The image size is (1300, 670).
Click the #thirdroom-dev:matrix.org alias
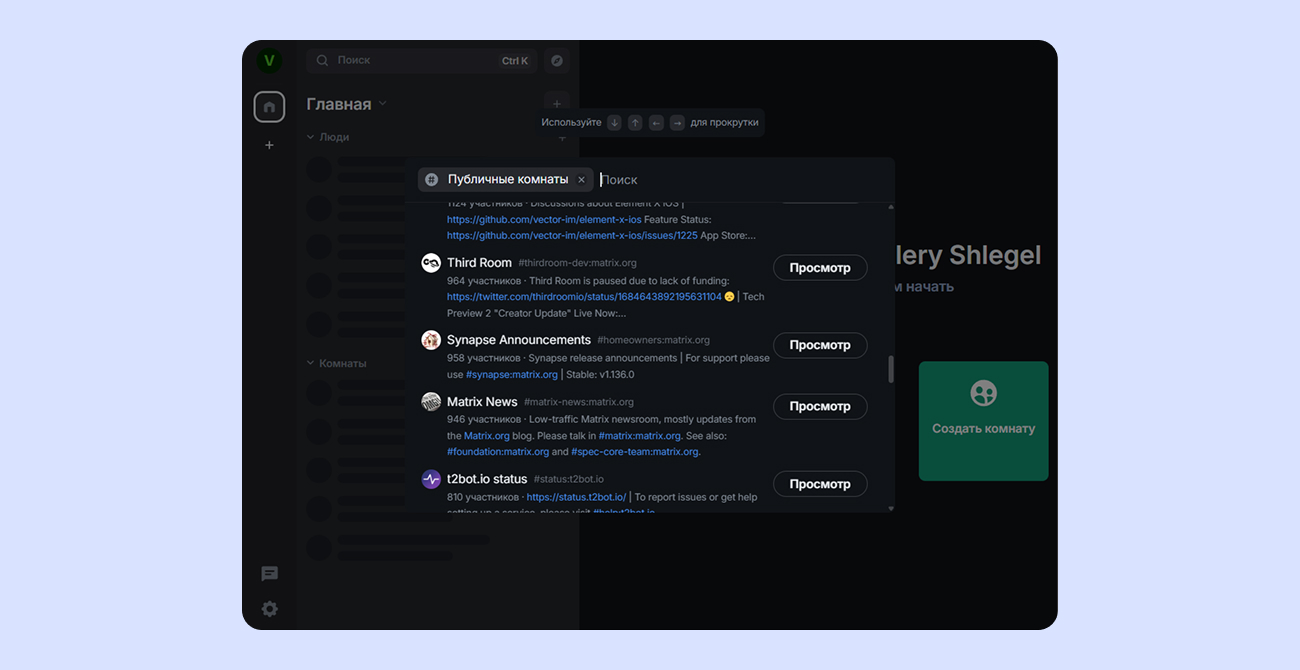(577, 263)
